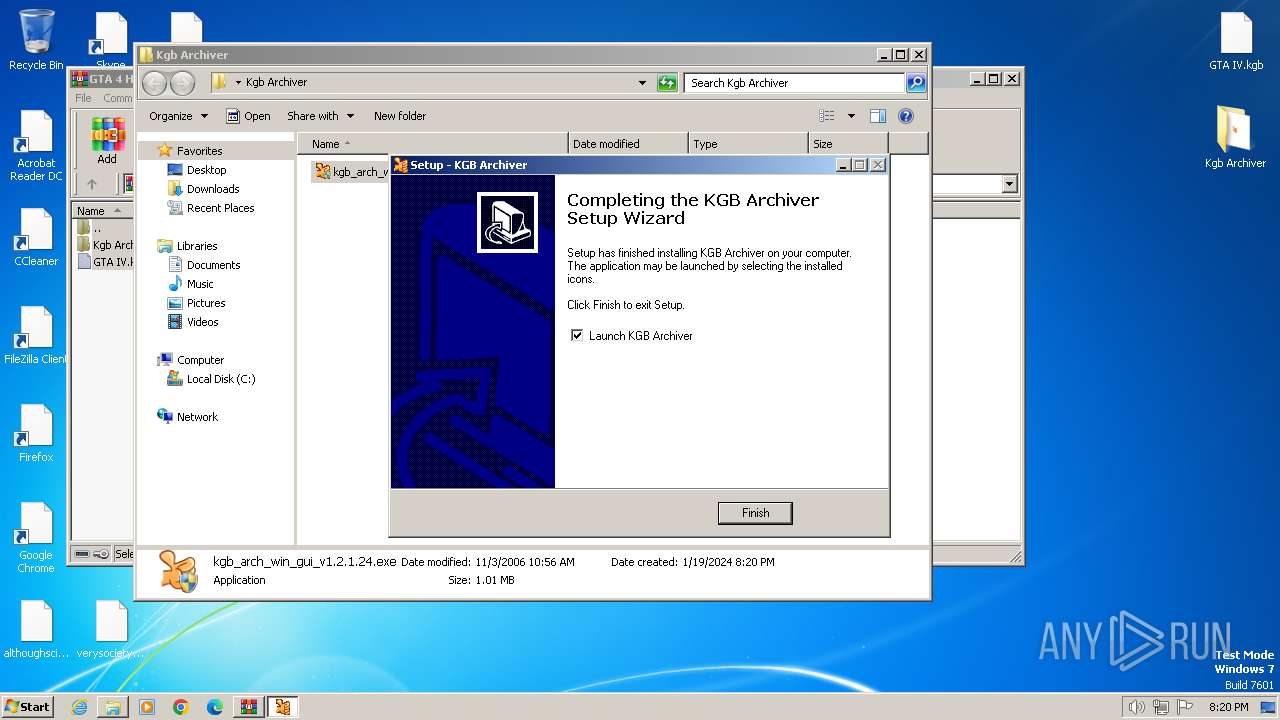Select Desktop under Favorites

(206, 170)
